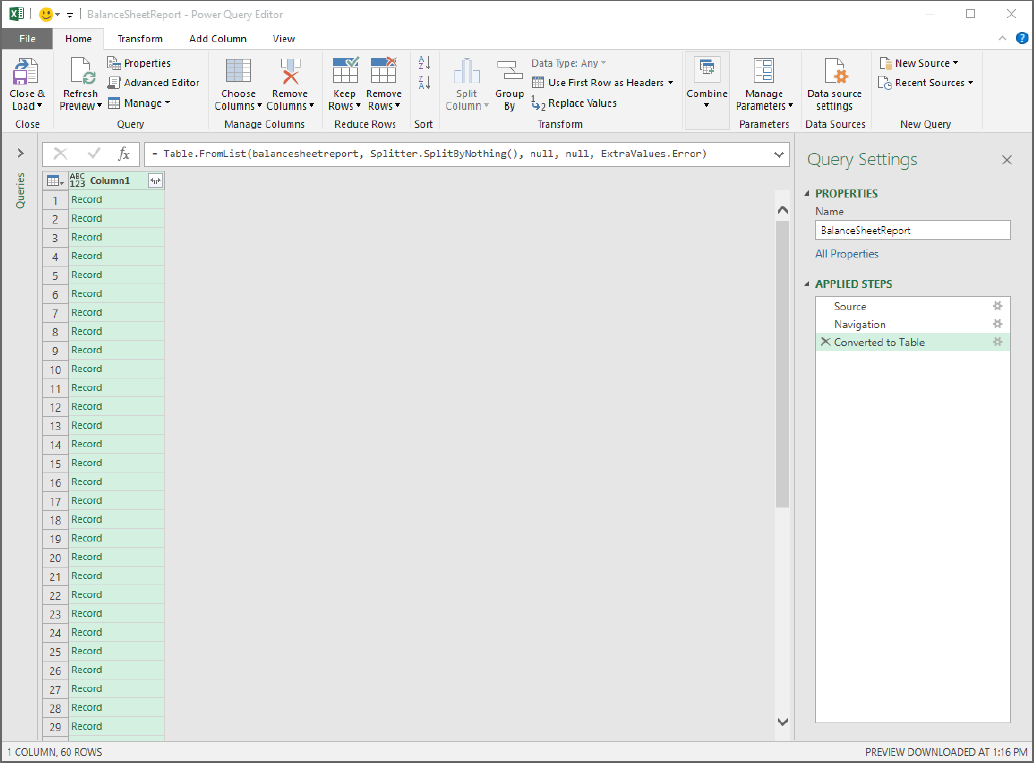This screenshot has width=1034, height=763.
Task: Open the Advanced Editor
Action: coord(154,82)
